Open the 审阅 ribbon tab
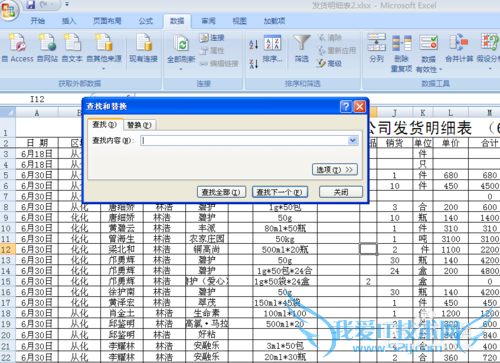The height and width of the screenshot is (363, 500). (208, 21)
